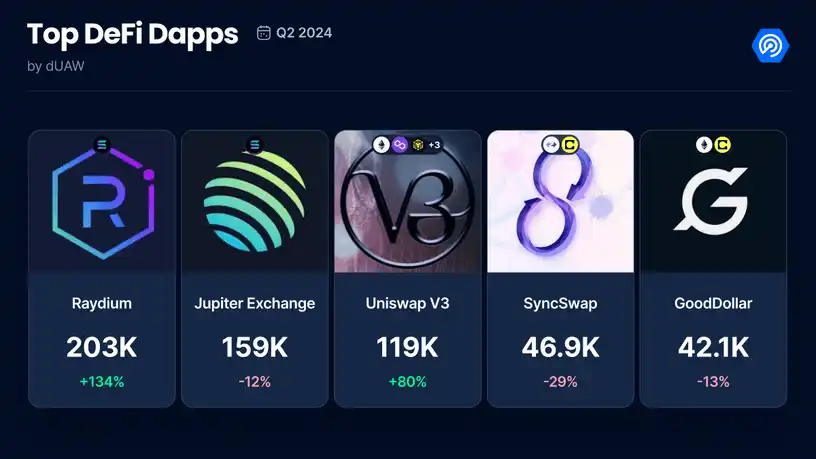The width and height of the screenshot is (816, 459).
Task: Click the Raydium name link
Action: (102, 303)
